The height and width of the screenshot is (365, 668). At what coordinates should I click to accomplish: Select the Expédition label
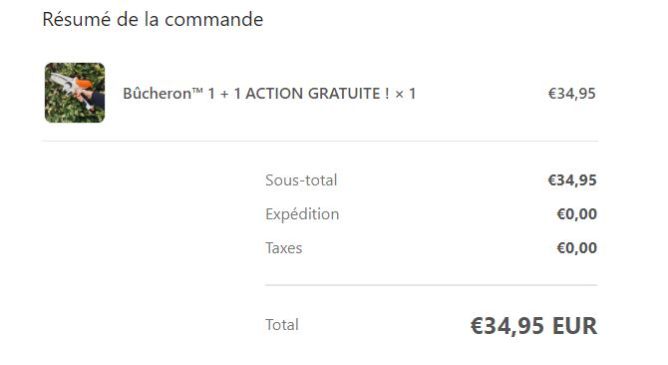click(x=302, y=214)
